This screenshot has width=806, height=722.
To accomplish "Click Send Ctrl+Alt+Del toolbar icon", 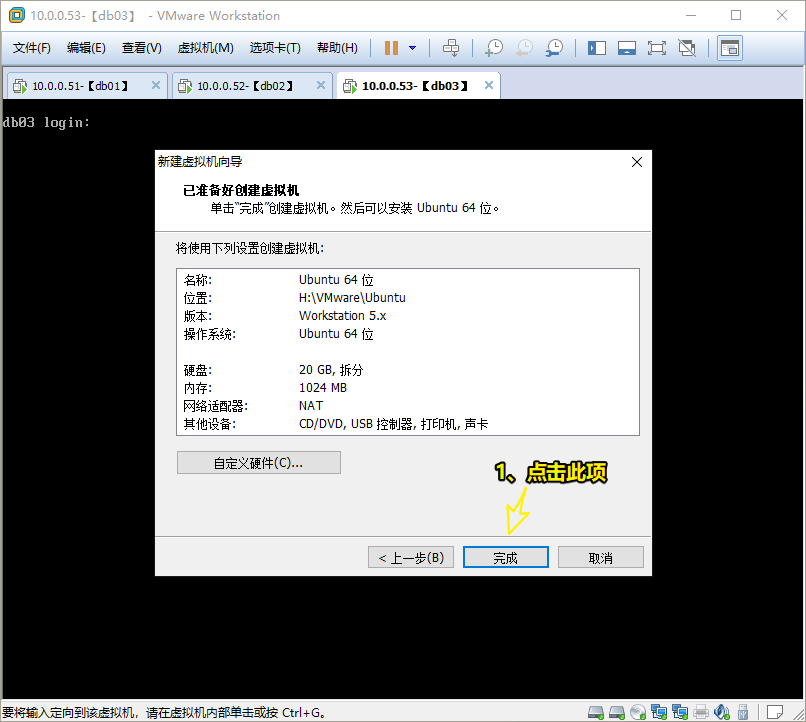I will point(451,48).
